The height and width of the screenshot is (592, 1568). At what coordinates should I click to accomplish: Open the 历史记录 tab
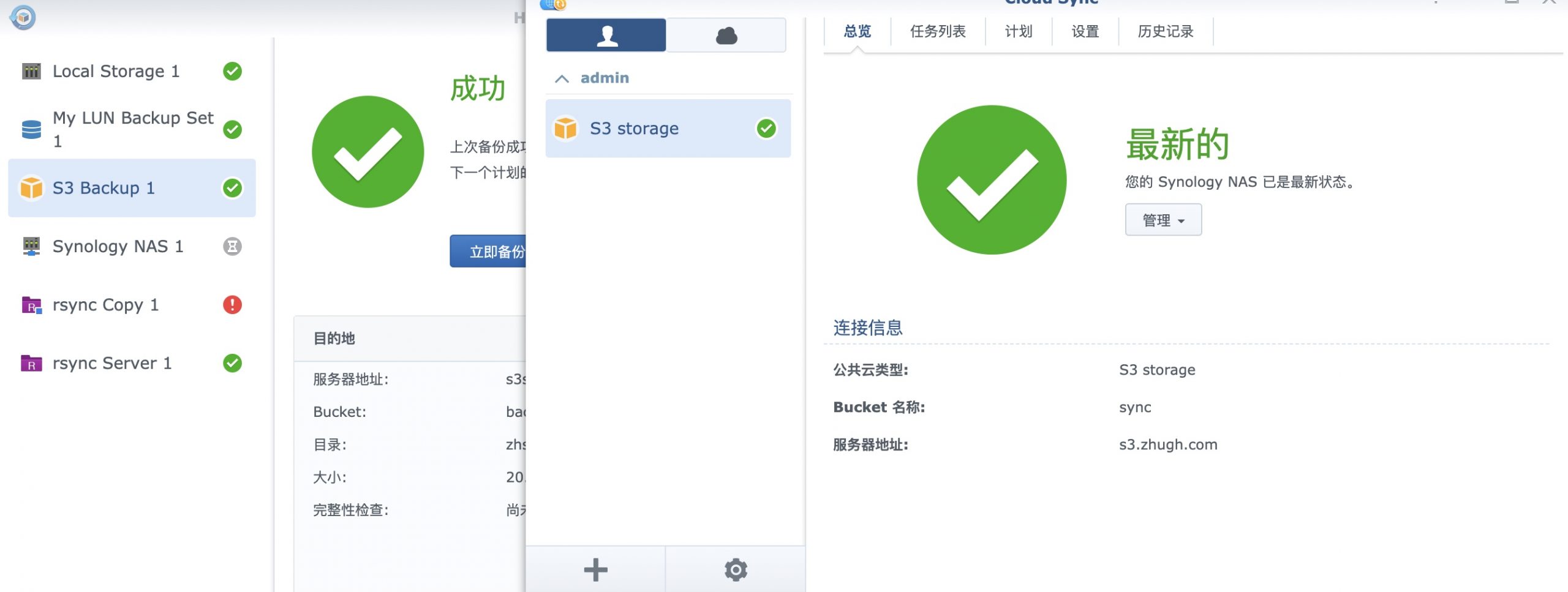pos(1166,31)
